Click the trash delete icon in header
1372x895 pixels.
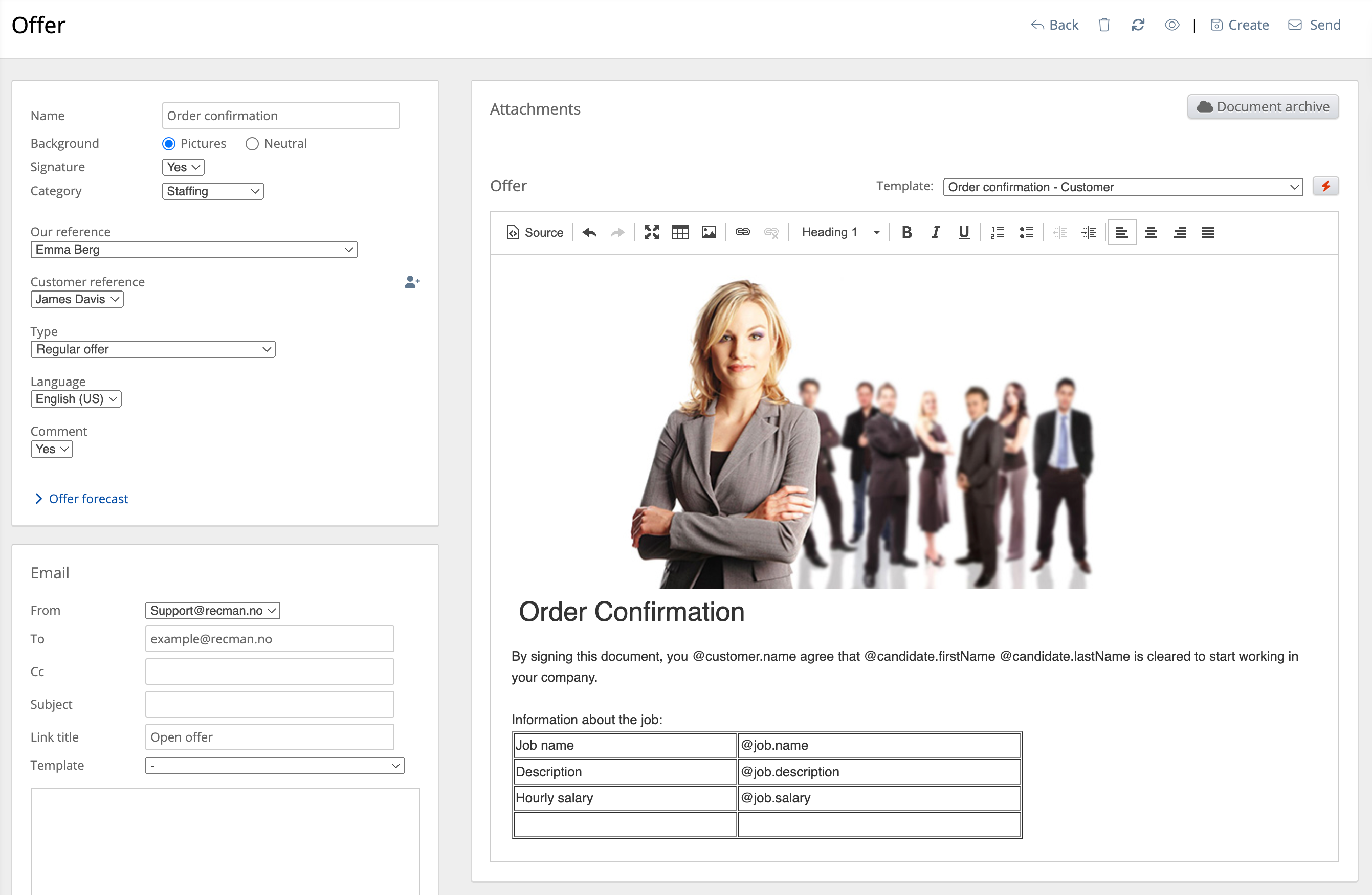click(x=1103, y=25)
